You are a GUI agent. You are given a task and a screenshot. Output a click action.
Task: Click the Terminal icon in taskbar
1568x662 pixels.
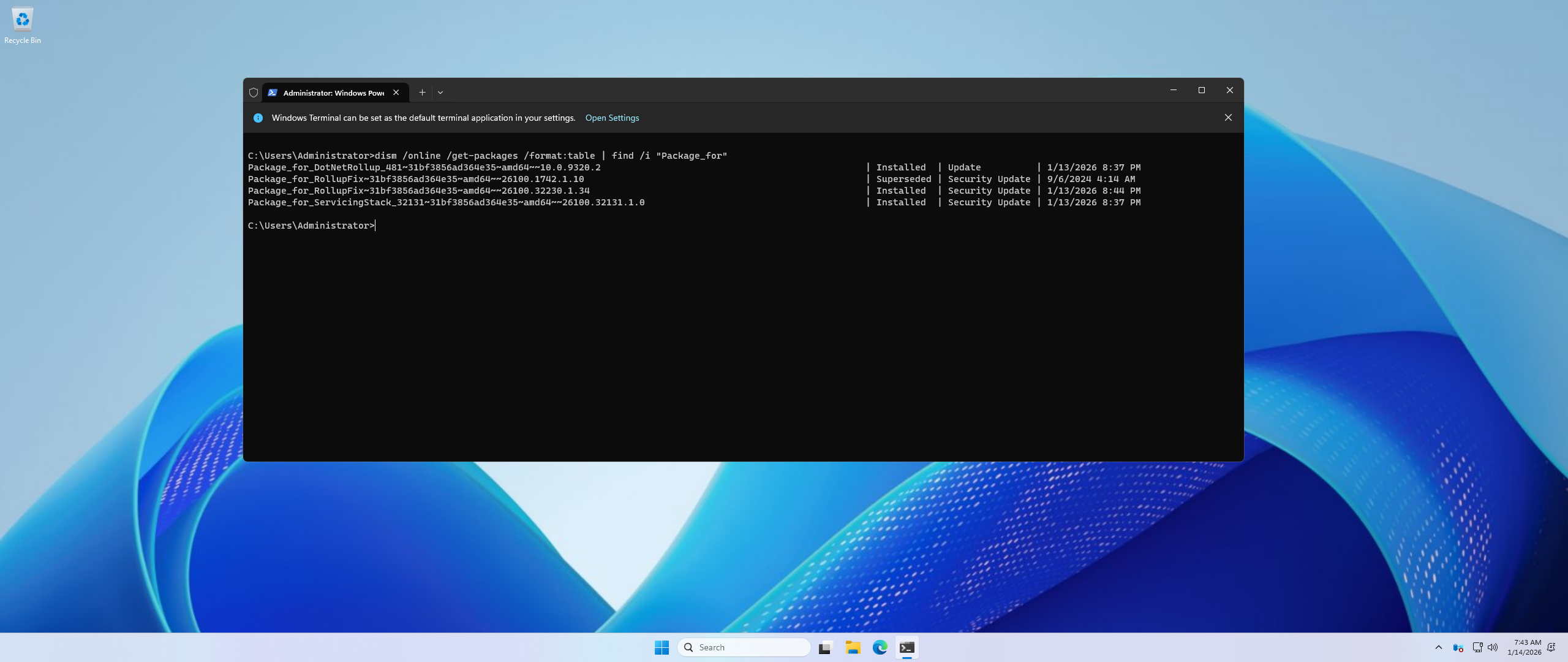pyautogui.click(x=907, y=647)
